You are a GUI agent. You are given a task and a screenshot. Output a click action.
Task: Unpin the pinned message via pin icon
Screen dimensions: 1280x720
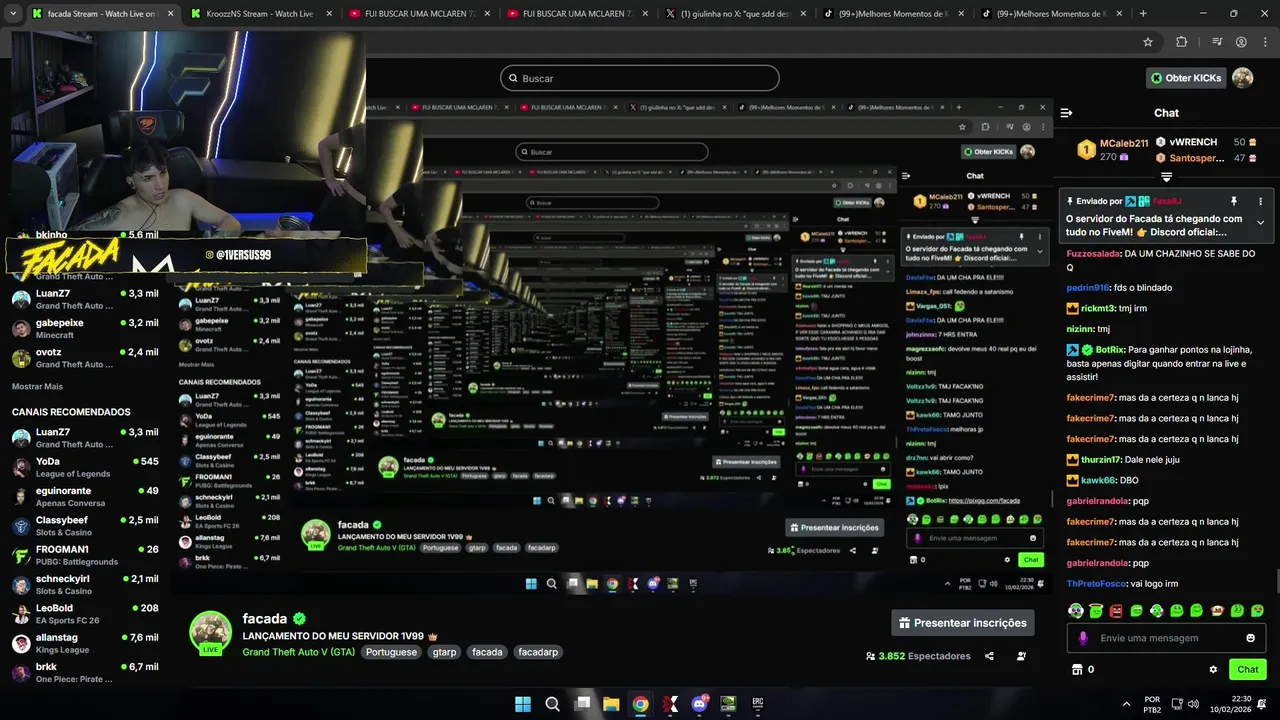[1234, 201]
